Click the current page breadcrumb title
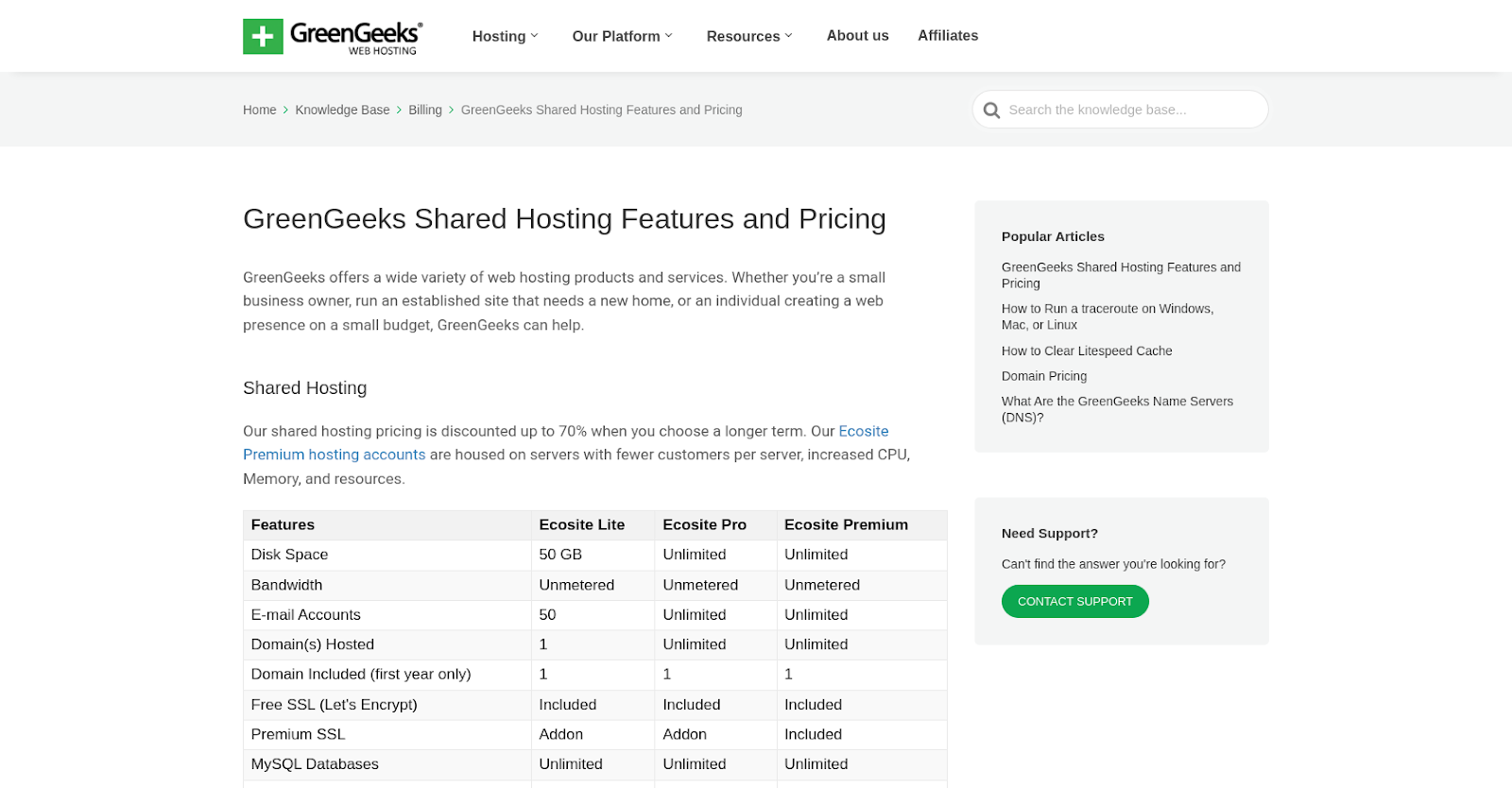 601,110
